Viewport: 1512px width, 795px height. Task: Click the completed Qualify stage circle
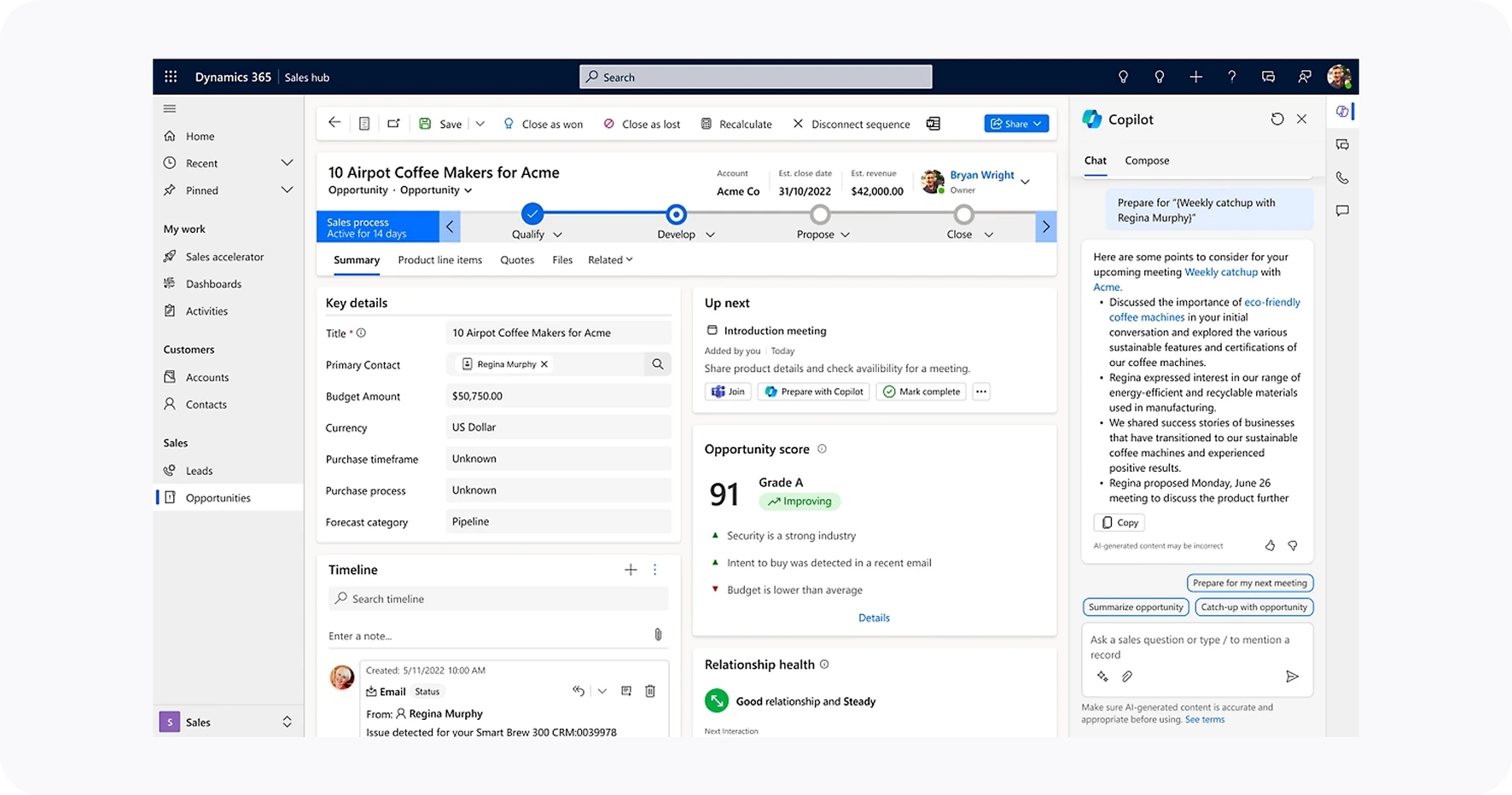click(x=532, y=213)
